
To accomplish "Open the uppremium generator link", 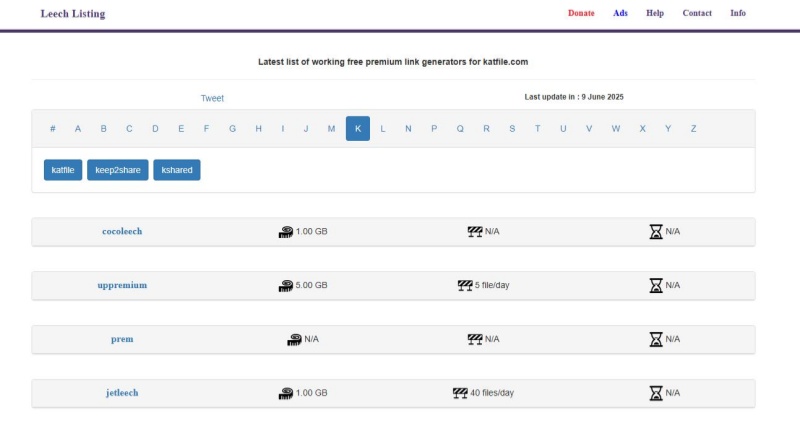I will point(122,286).
